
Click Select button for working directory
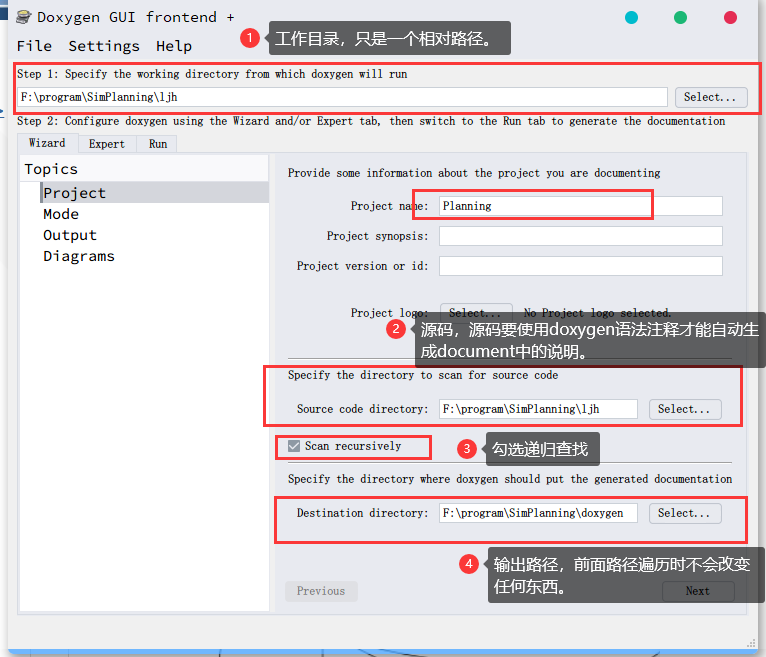pos(711,97)
